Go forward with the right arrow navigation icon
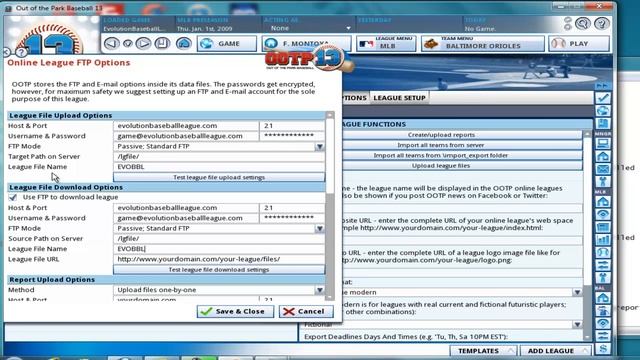Screen dimensions: 640x360 pos(143,43)
